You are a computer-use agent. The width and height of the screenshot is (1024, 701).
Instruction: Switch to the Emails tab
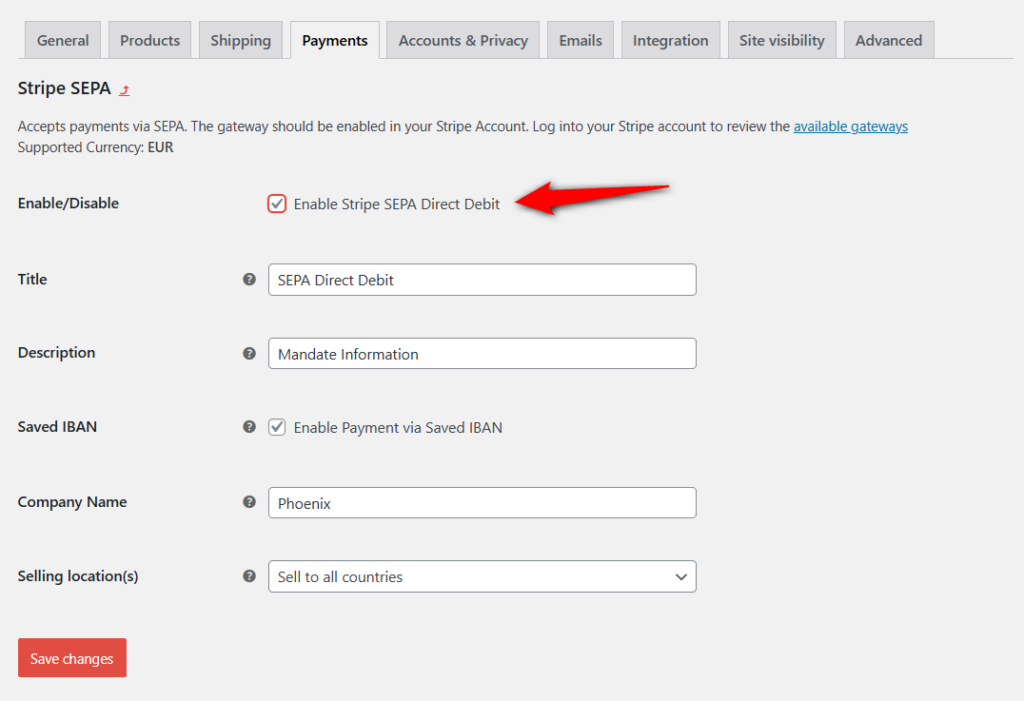click(580, 40)
